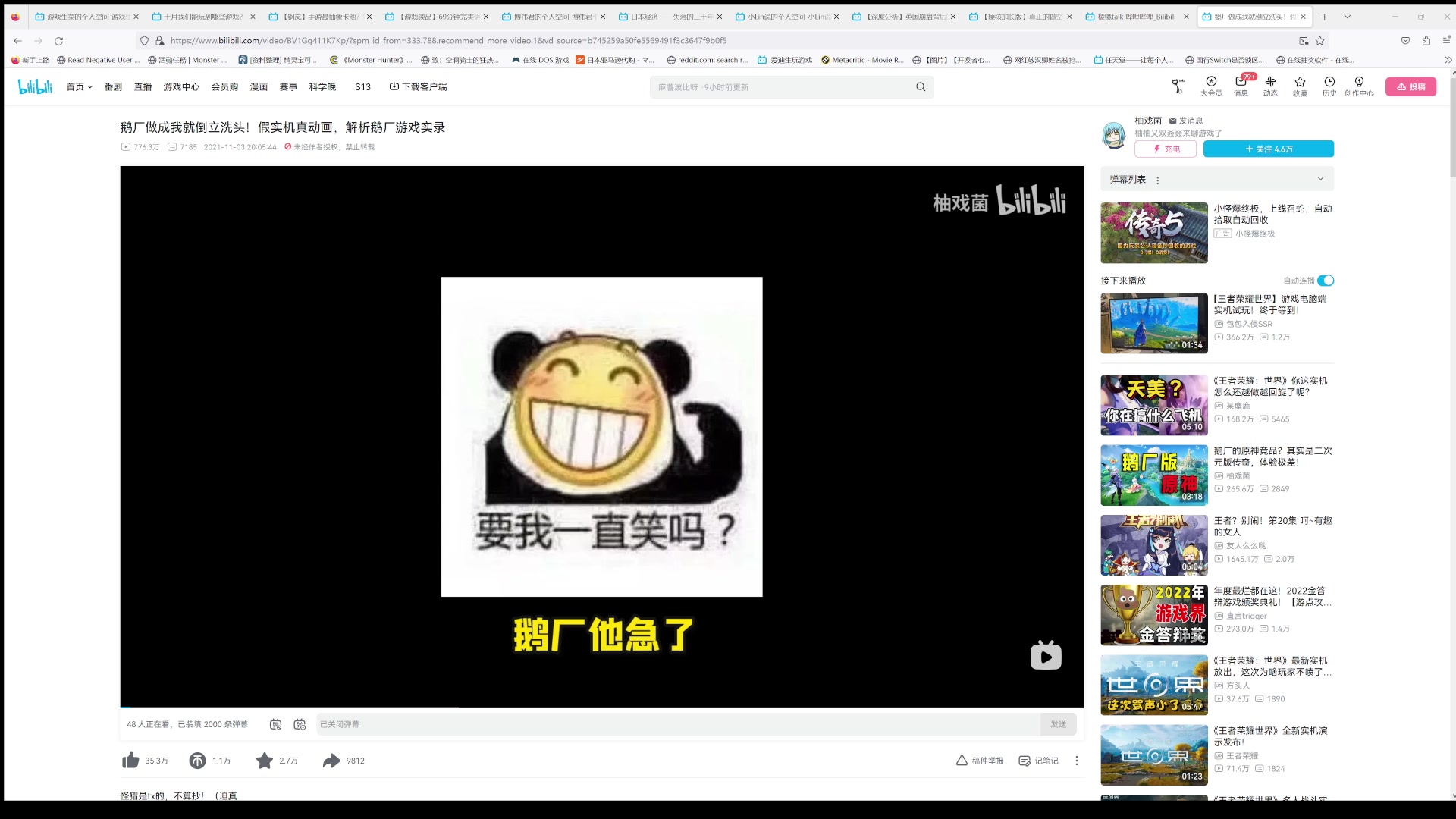Open the 消息 messages inbox icon
Viewport: 1456px width, 819px height.
click(1241, 86)
